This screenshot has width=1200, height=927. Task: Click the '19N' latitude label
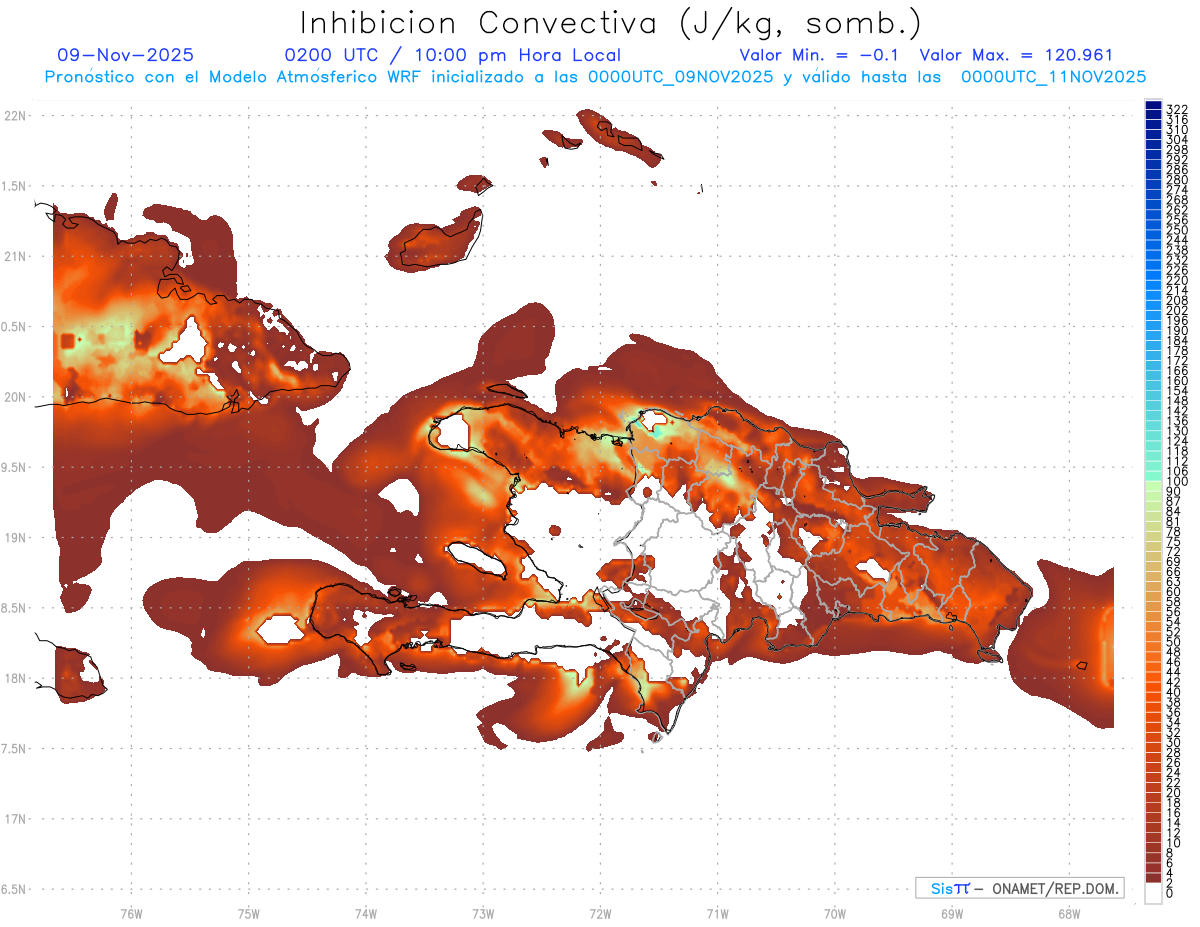(x=16, y=537)
